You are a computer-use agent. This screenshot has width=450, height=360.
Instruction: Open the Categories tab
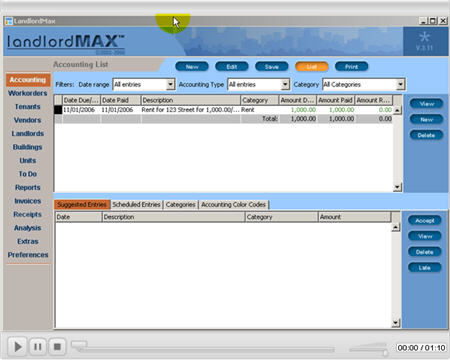click(x=180, y=205)
